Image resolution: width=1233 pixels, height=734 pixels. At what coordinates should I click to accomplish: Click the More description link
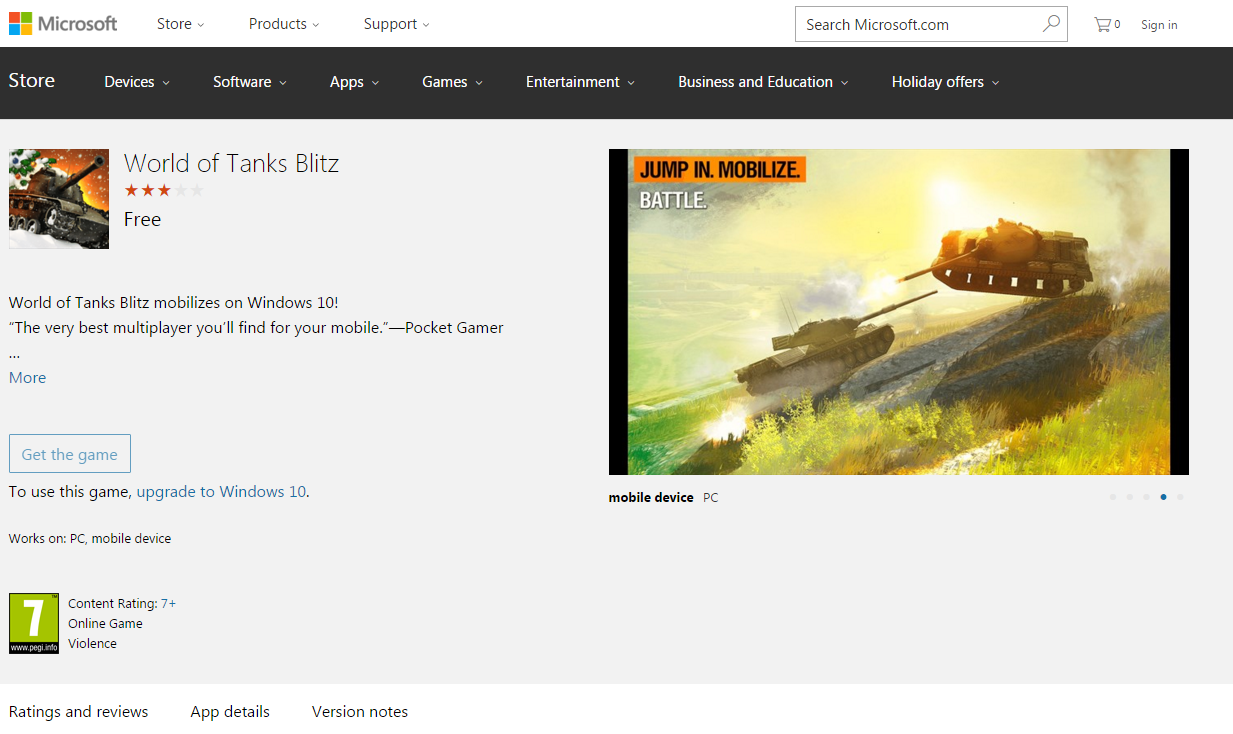[27, 377]
